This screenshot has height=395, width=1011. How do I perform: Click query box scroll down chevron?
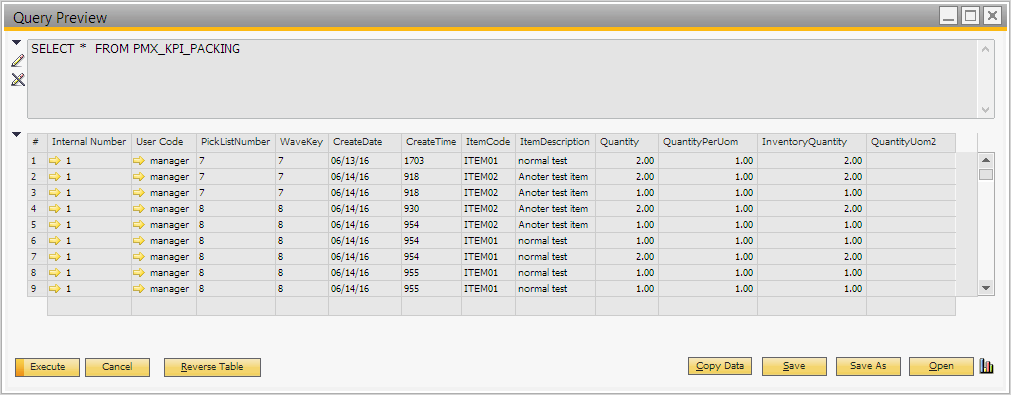[986, 110]
